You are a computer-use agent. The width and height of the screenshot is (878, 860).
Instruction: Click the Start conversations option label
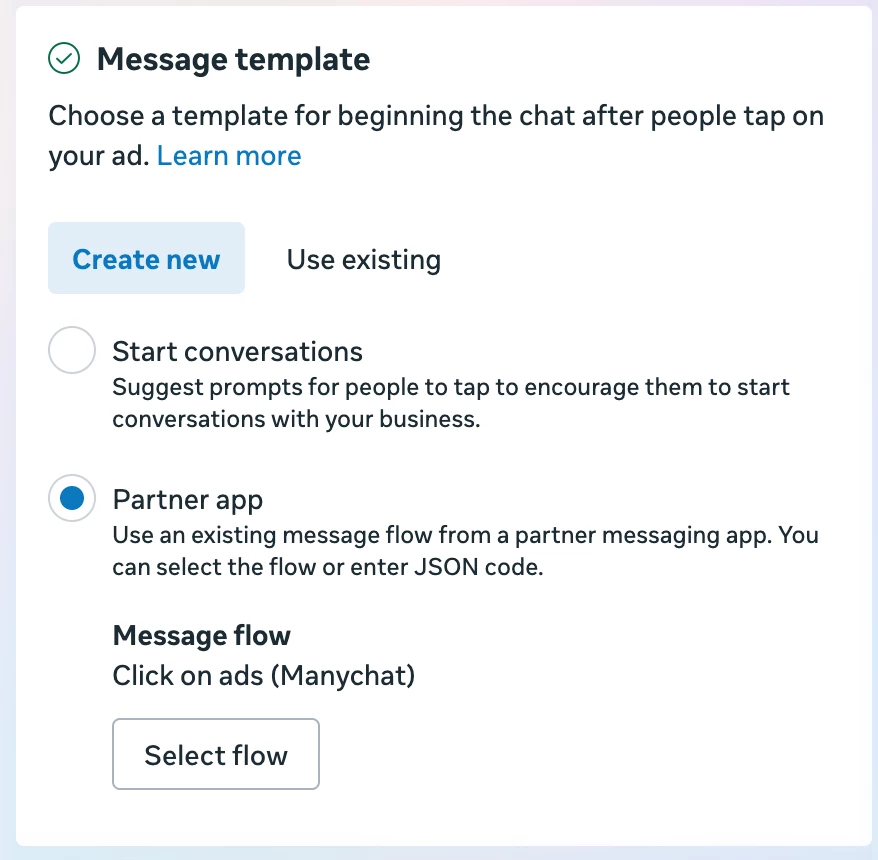237,351
